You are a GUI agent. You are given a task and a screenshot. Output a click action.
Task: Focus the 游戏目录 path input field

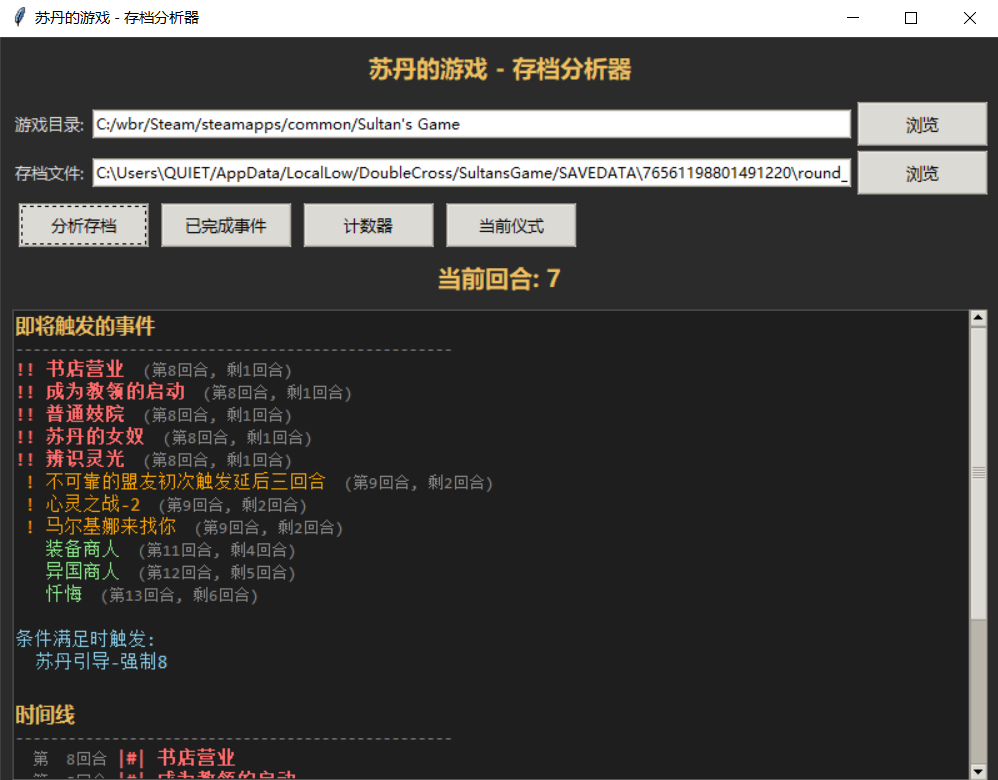pyautogui.click(x=472, y=124)
